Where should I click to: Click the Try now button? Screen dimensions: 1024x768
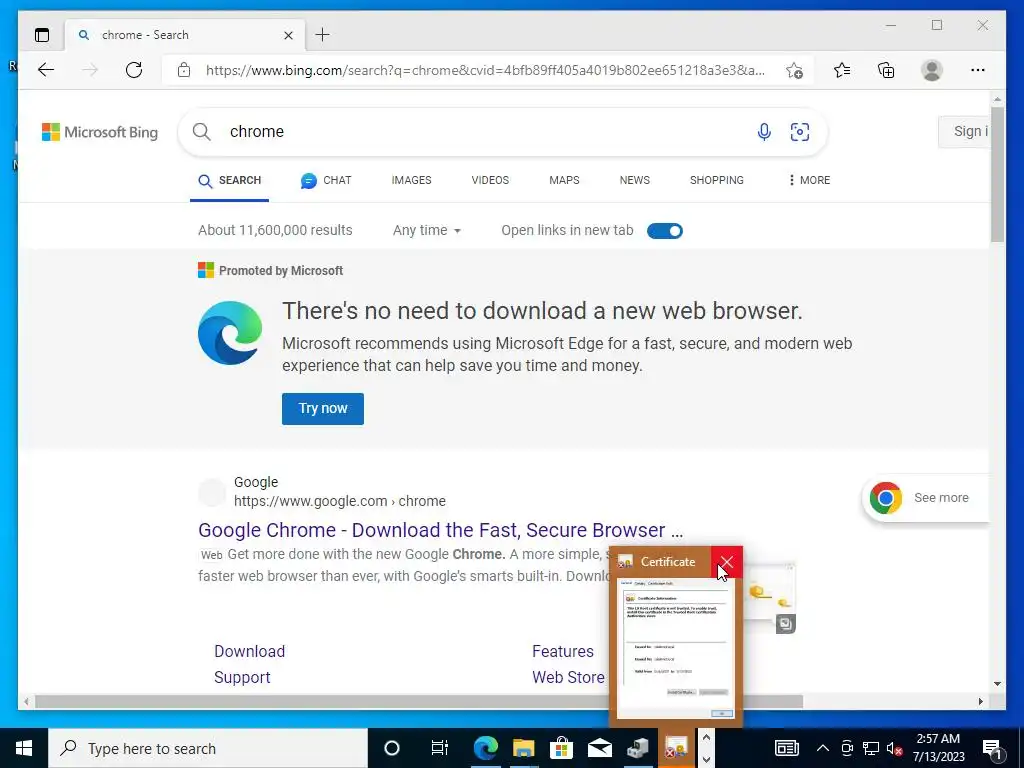click(323, 409)
